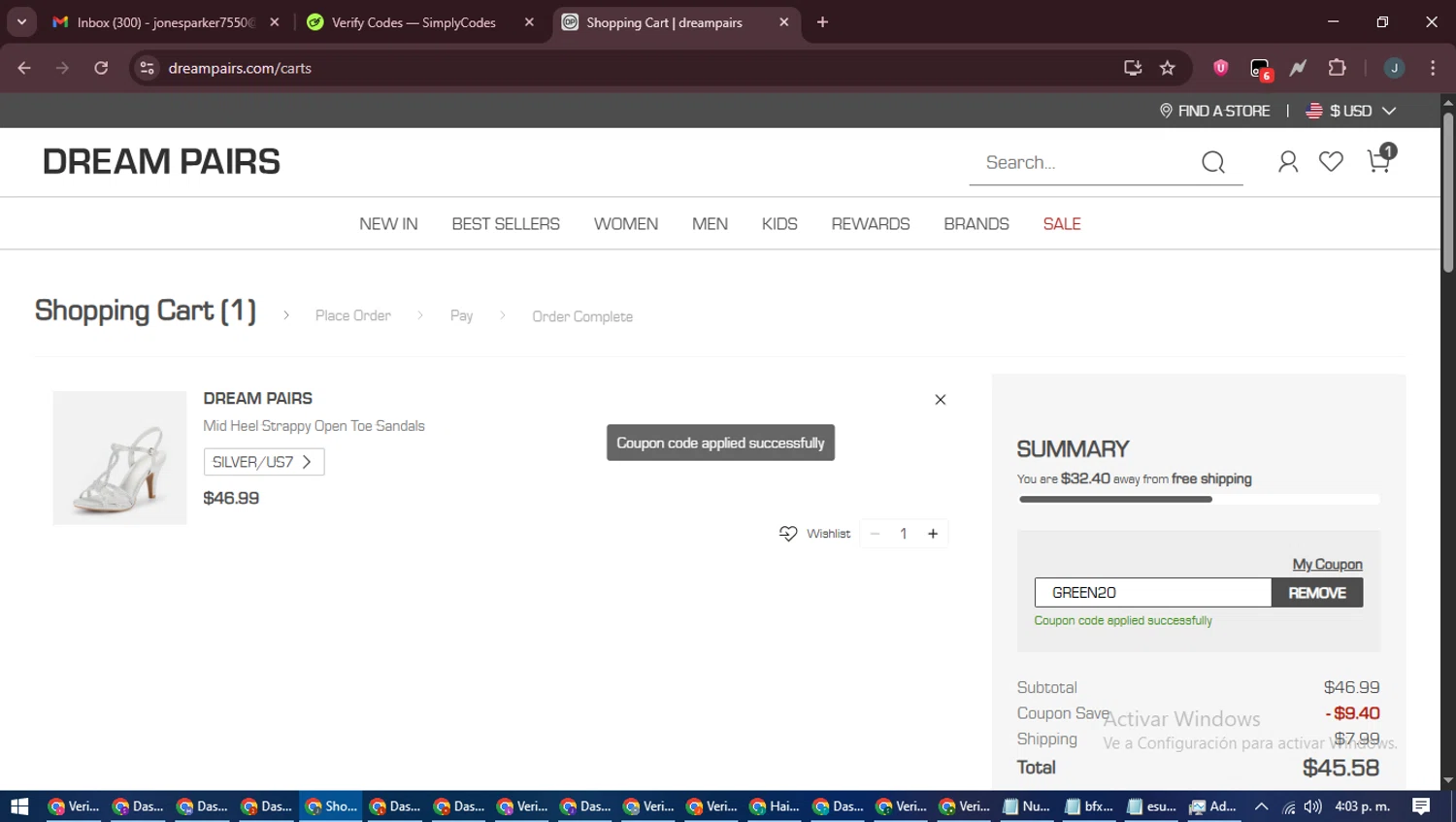
Task: Click the install app icon in address bar
Action: click(x=1133, y=68)
